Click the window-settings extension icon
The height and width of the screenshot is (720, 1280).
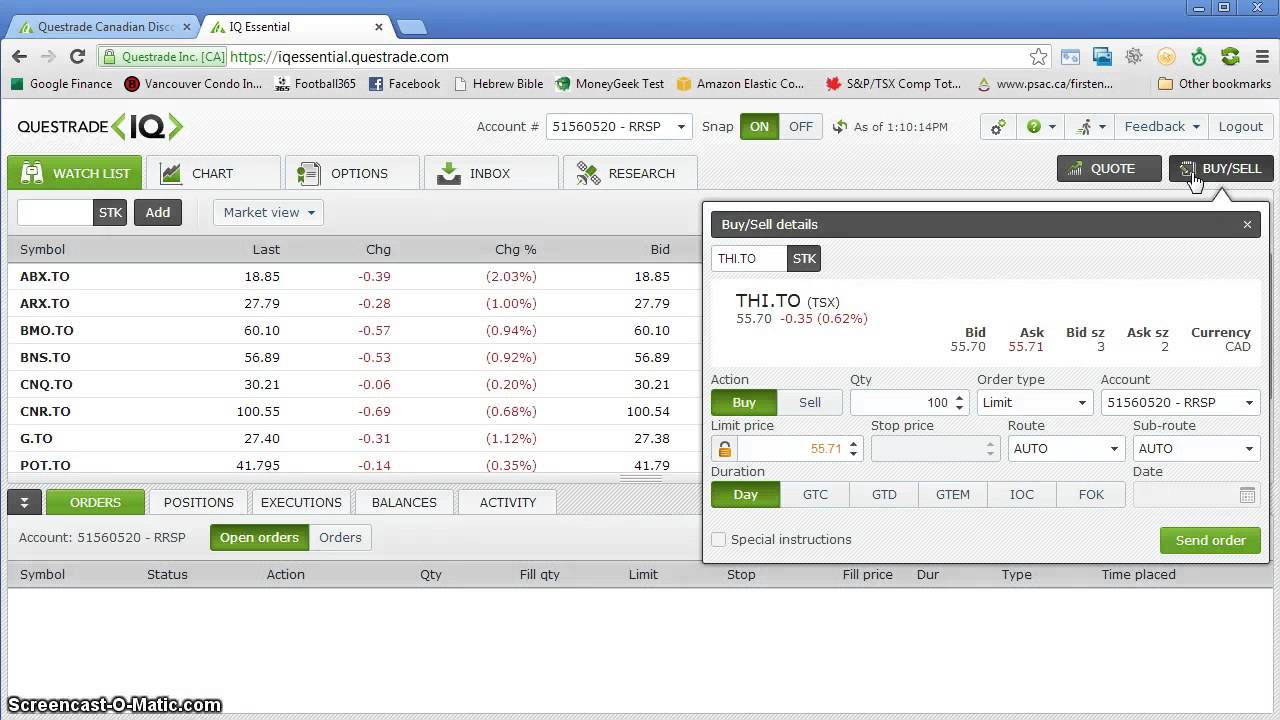1070,57
